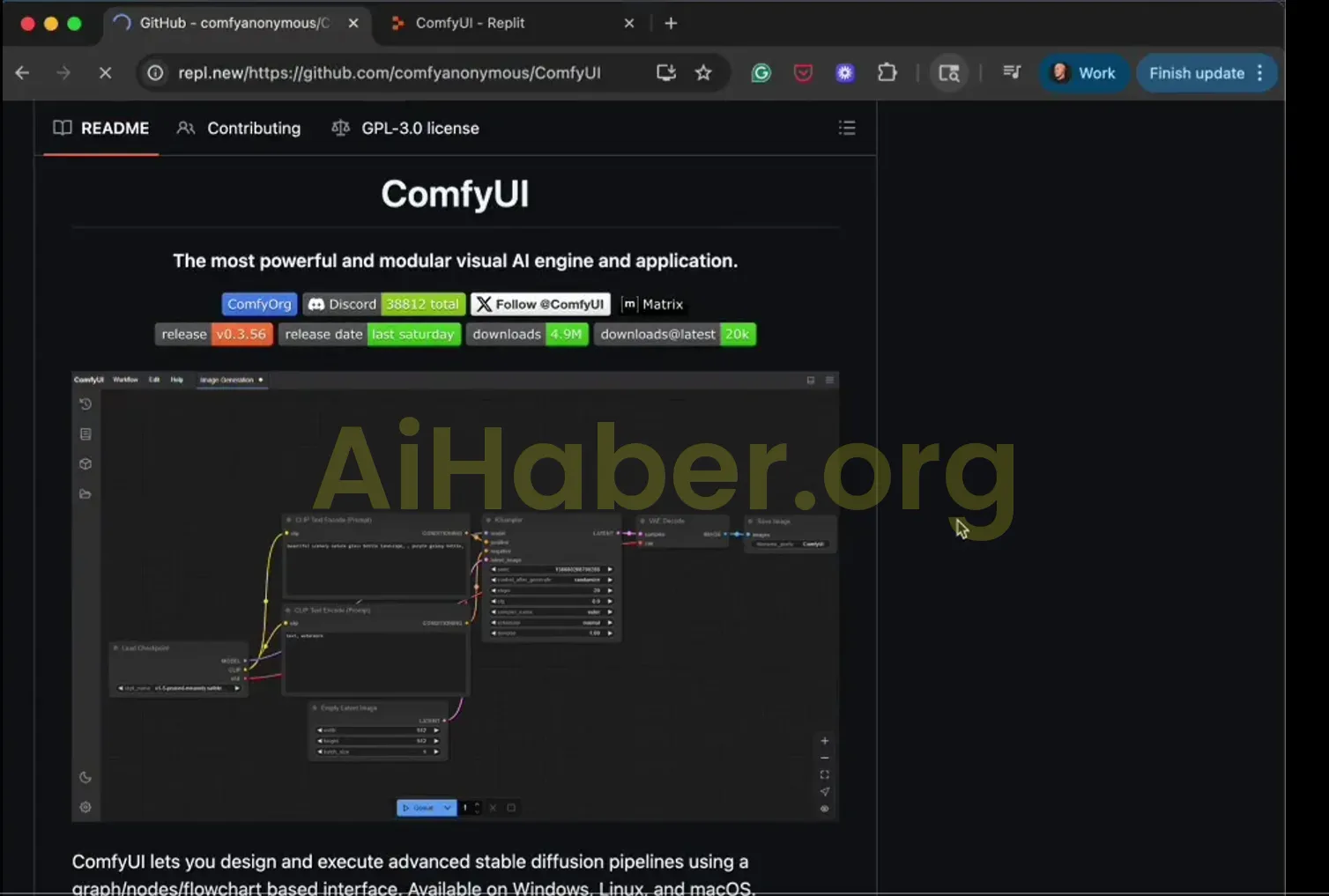The width and height of the screenshot is (1329, 896).
Task: Stop page loading with X button
Action: coord(105,73)
